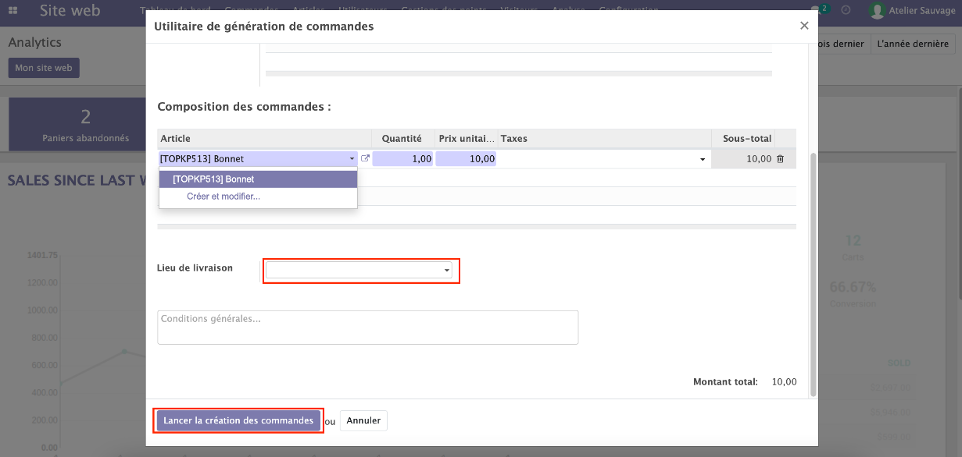Delete the Bonnet order line with trash icon
The width and height of the screenshot is (962, 457).
[x=780, y=159]
